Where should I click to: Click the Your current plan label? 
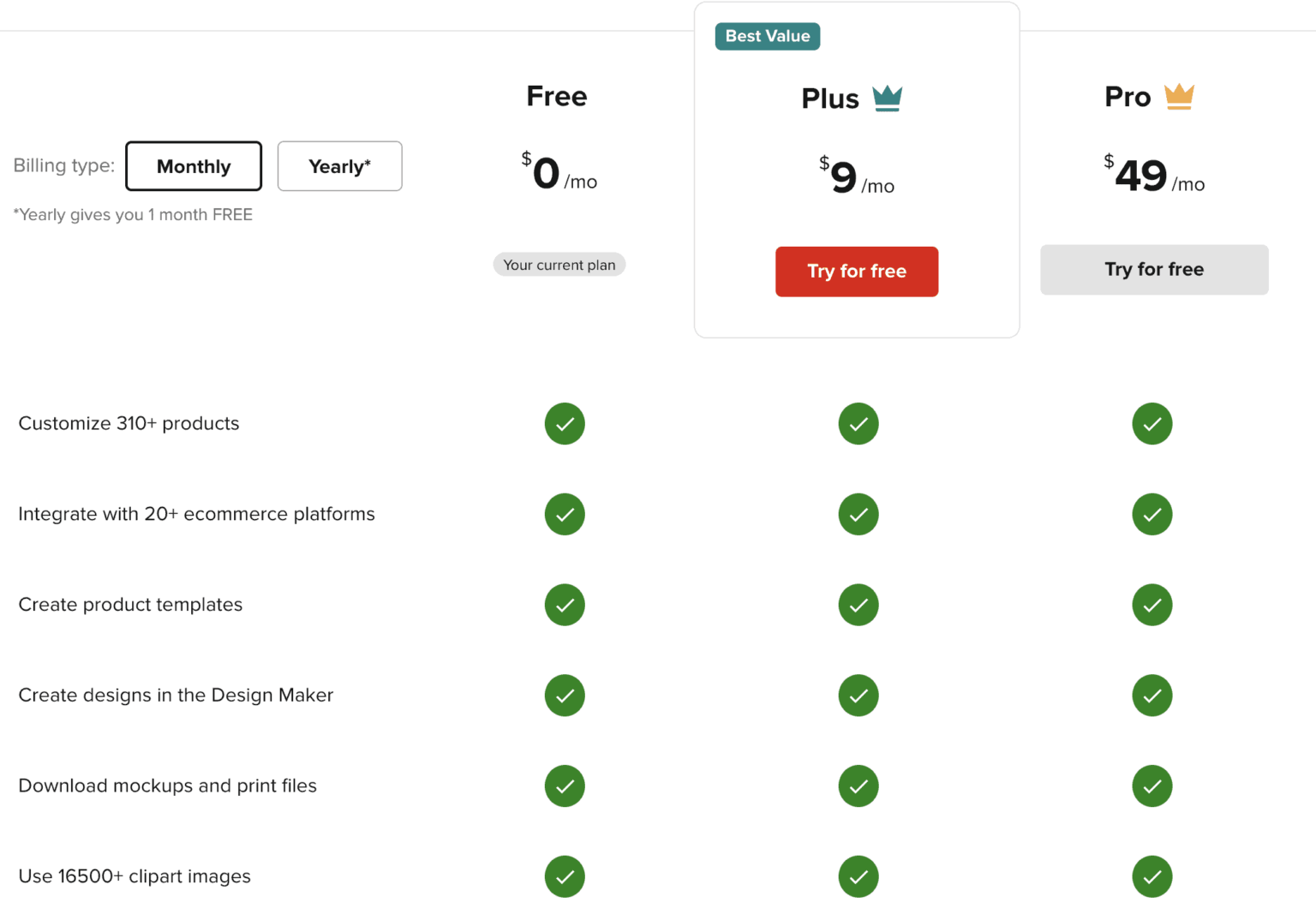point(559,265)
